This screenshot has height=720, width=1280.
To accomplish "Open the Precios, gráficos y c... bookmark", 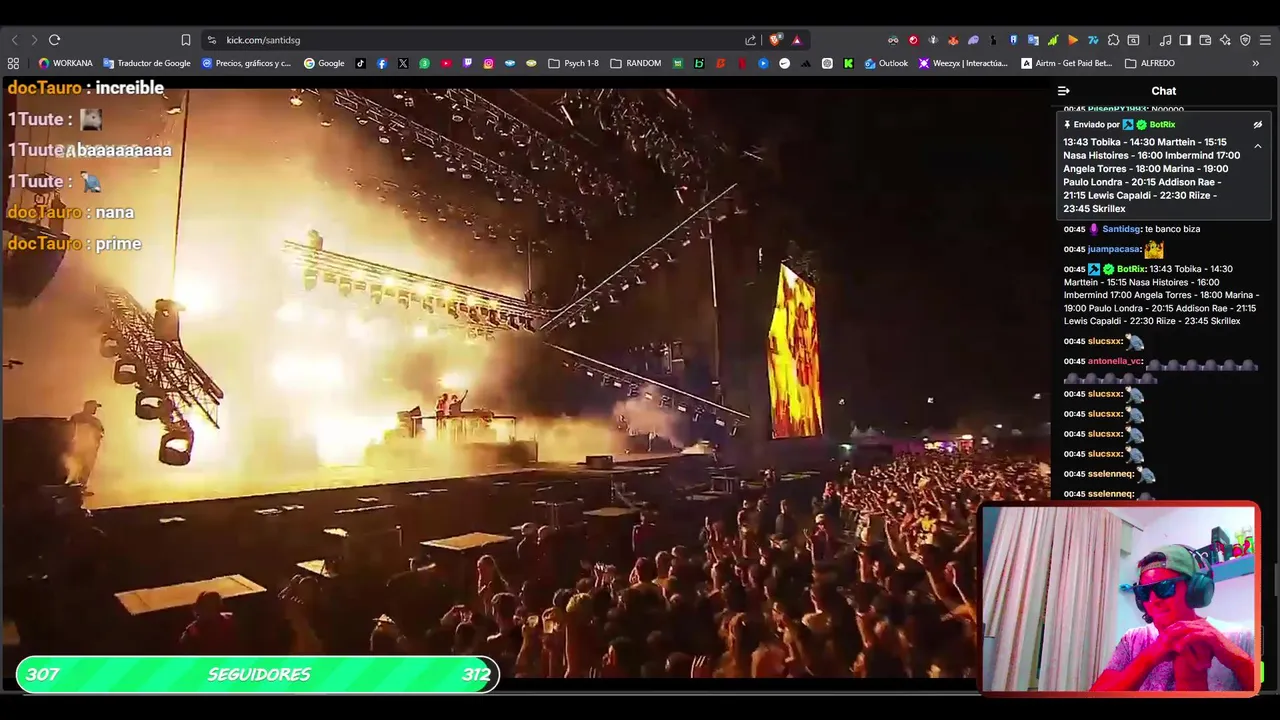I will click(247, 63).
